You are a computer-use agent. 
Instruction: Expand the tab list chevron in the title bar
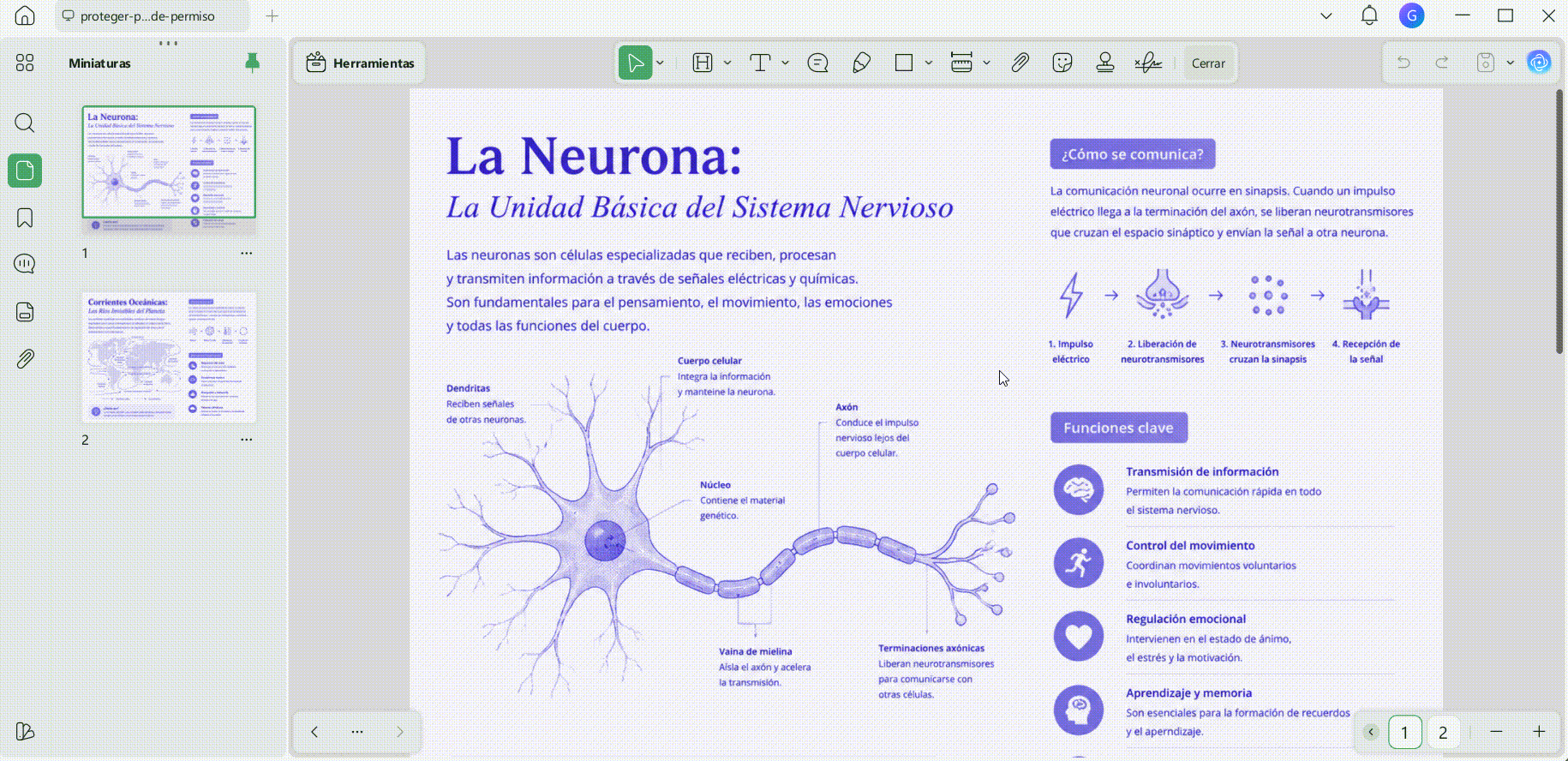(1326, 15)
